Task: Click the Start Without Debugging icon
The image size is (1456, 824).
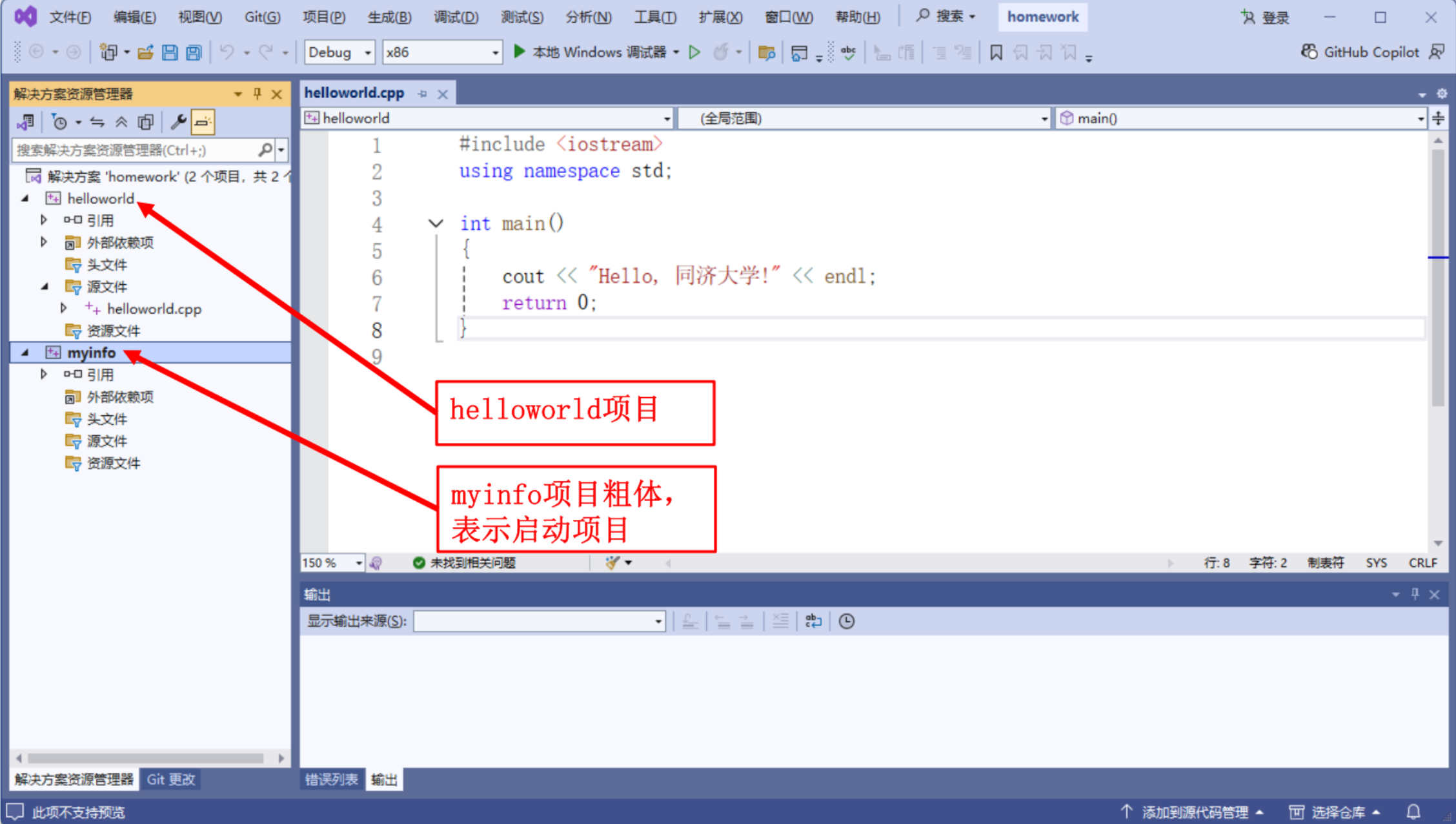Action: tap(694, 52)
